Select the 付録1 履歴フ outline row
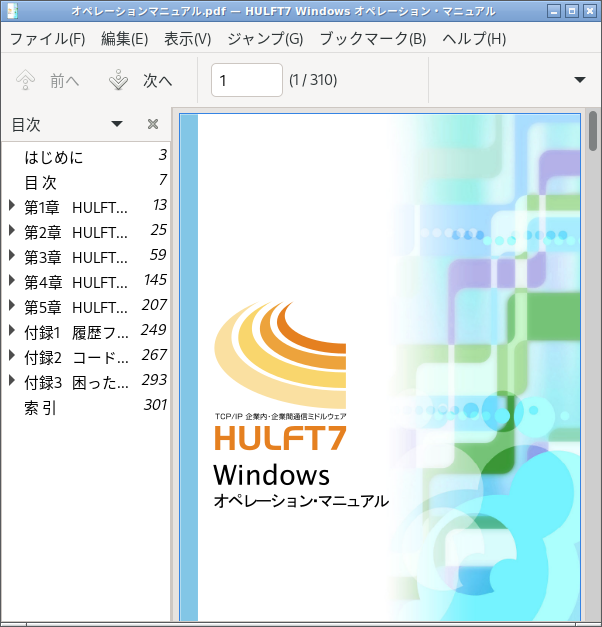 pos(86,331)
